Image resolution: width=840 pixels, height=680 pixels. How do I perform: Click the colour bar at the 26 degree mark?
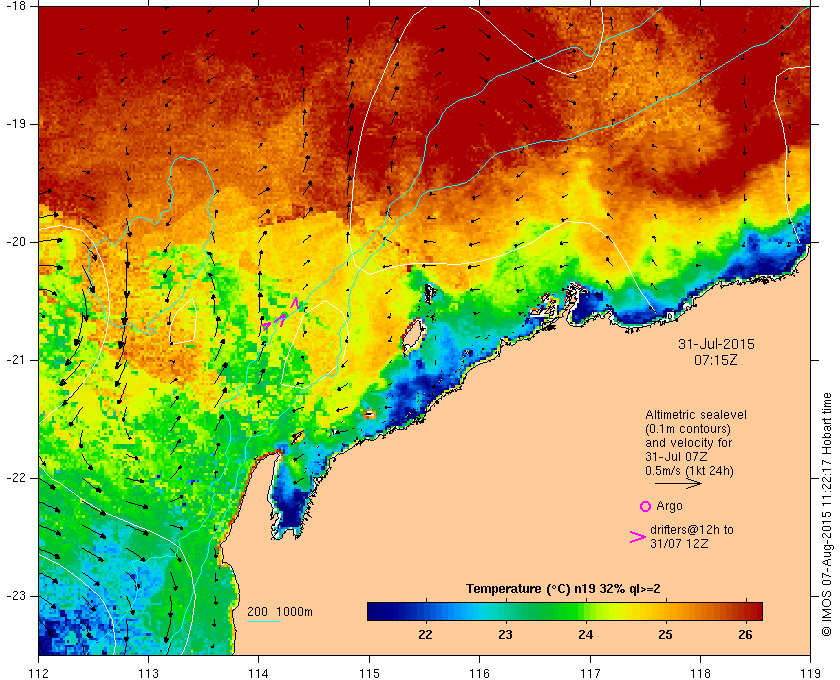745,611
